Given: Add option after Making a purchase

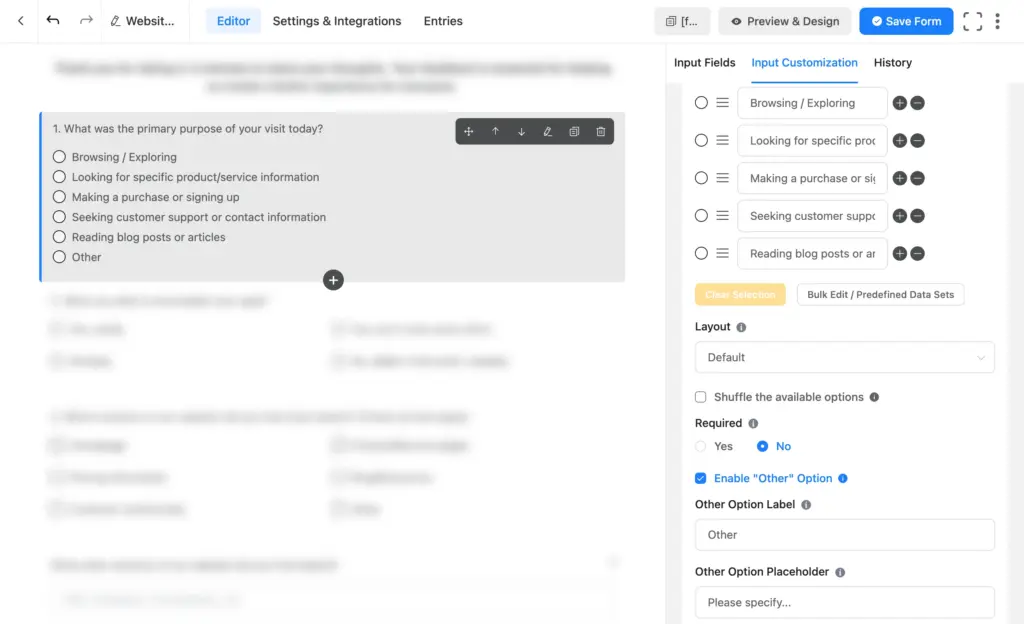Looking at the screenshot, I should pos(899,178).
